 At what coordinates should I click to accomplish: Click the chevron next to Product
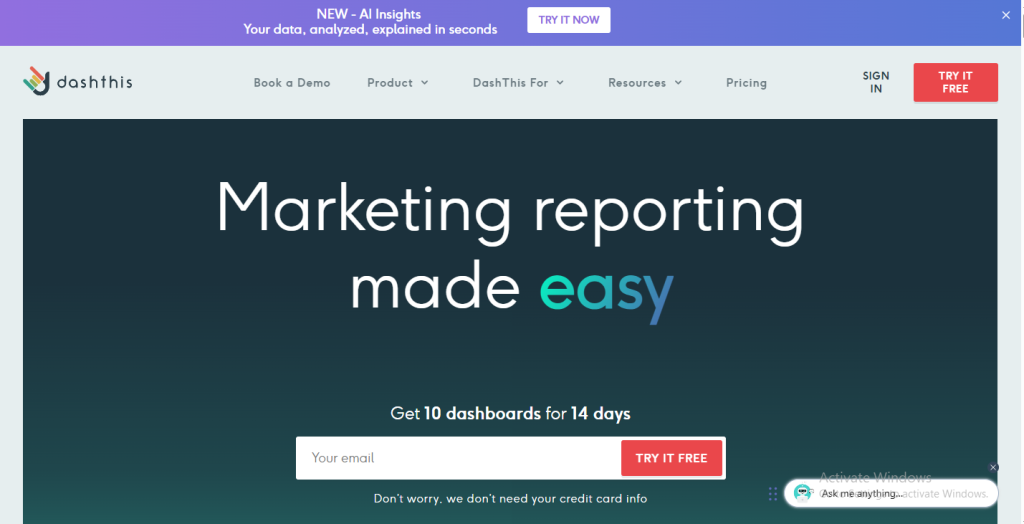tap(425, 83)
